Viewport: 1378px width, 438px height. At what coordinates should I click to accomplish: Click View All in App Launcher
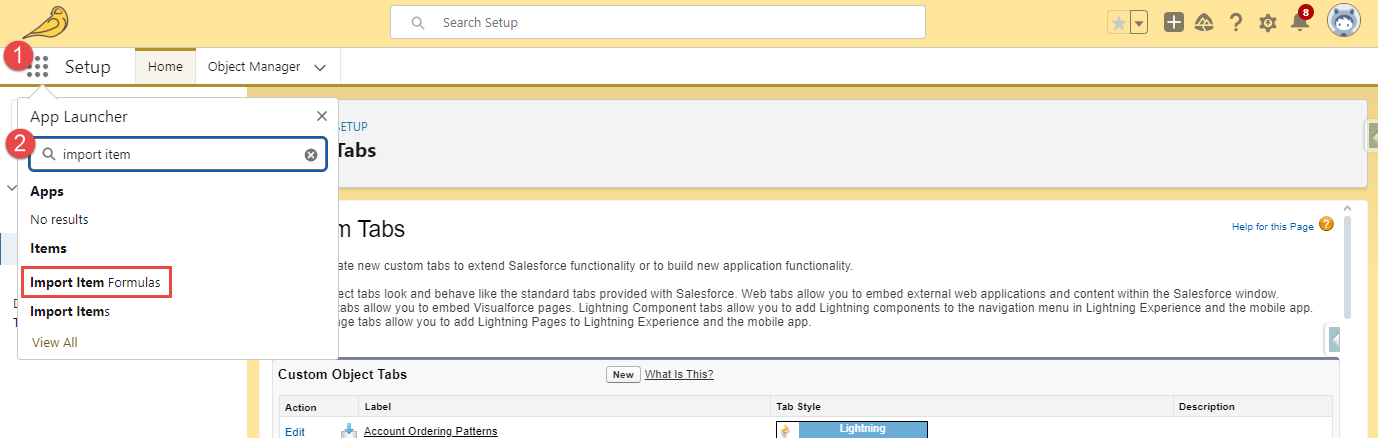click(x=55, y=342)
